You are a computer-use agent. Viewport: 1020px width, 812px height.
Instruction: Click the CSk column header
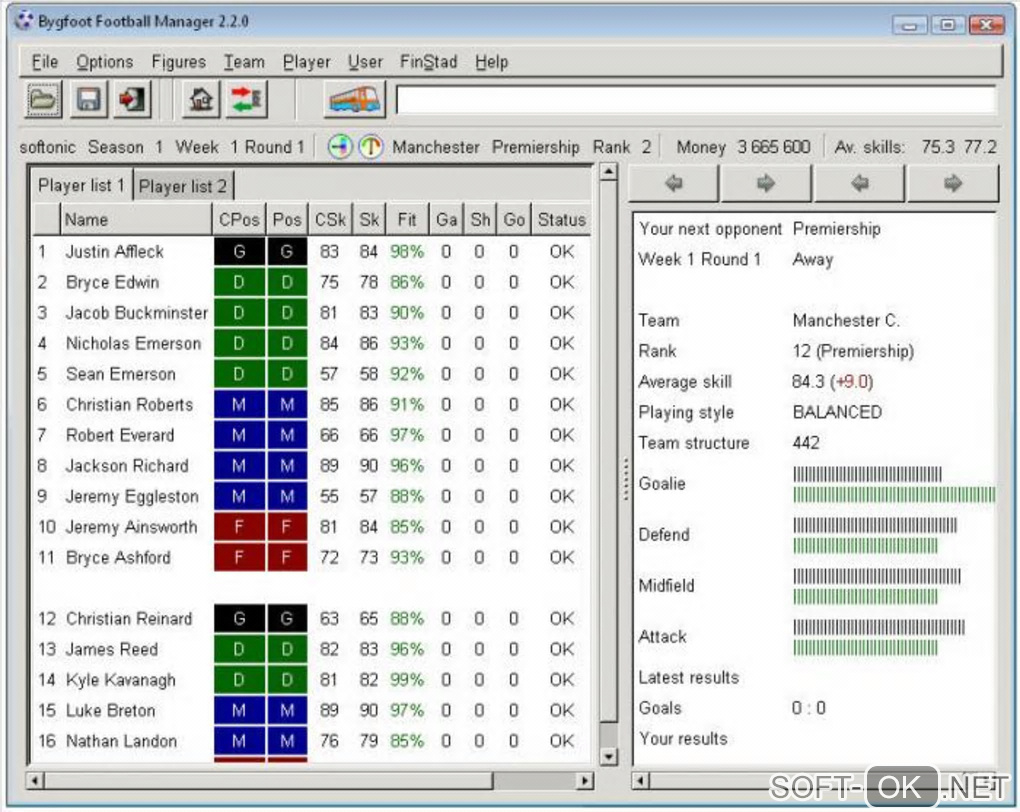pos(330,219)
